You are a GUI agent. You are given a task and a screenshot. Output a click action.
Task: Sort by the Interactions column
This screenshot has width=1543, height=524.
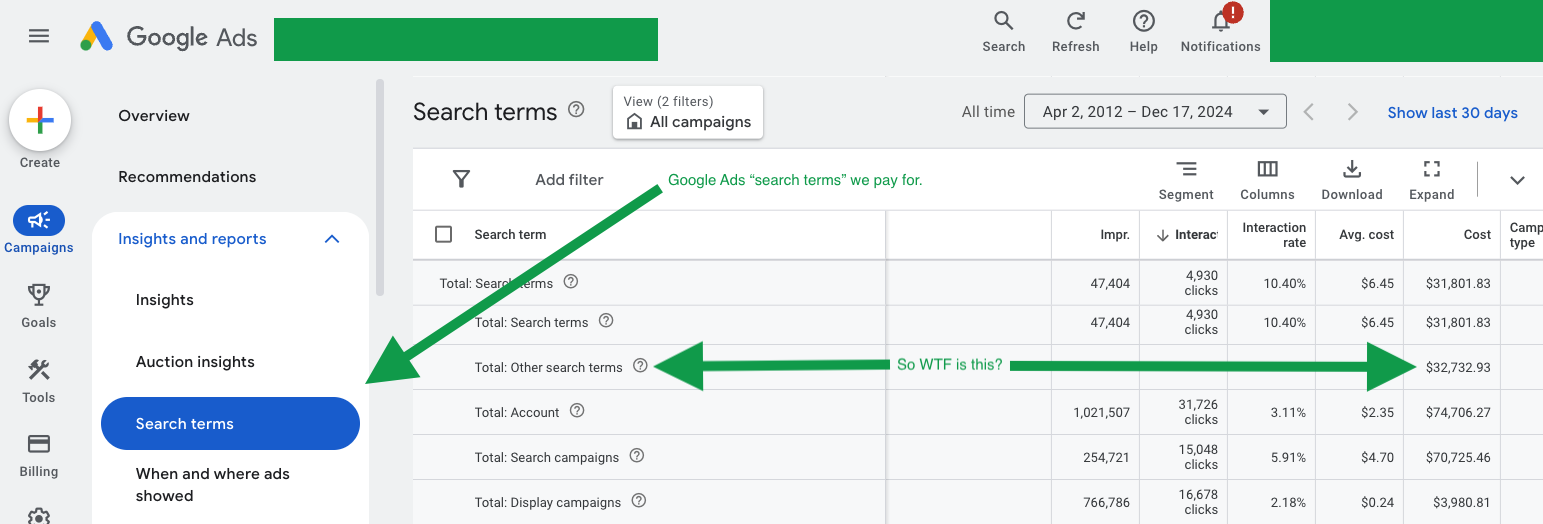tap(1187, 235)
